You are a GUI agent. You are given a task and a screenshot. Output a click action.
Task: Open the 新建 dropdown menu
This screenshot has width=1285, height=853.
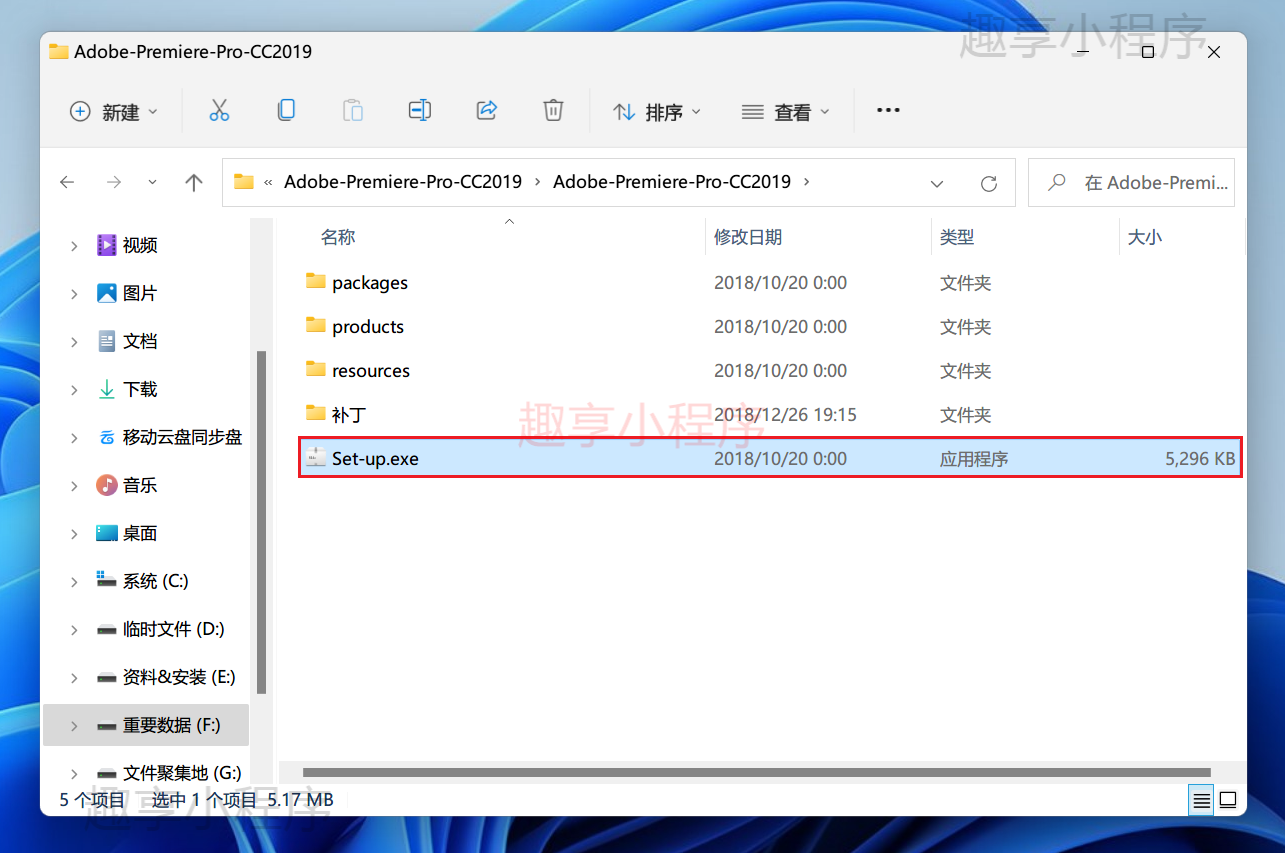tap(114, 111)
